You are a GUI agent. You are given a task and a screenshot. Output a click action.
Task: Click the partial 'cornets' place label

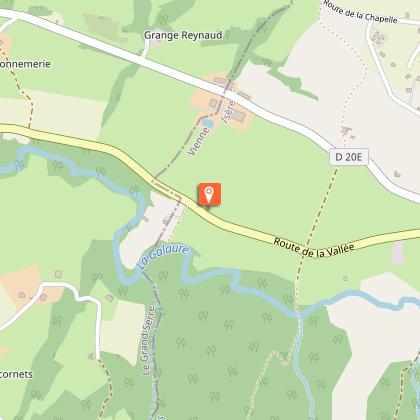[16, 374]
